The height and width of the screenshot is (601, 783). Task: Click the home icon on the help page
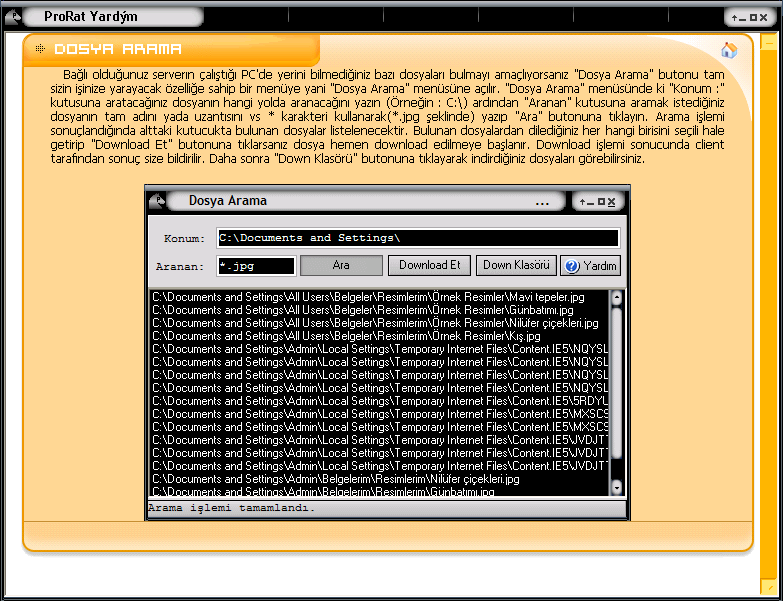(x=729, y=50)
